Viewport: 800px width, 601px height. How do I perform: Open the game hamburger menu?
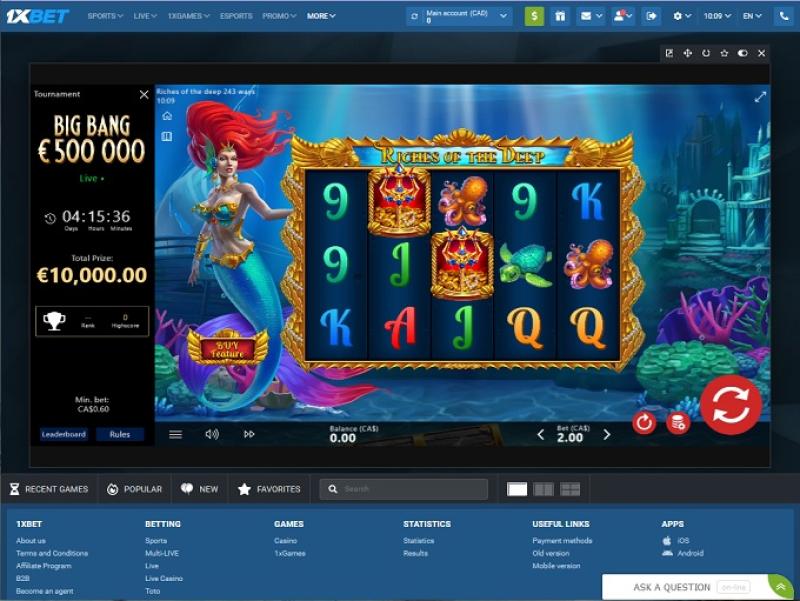coord(176,435)
